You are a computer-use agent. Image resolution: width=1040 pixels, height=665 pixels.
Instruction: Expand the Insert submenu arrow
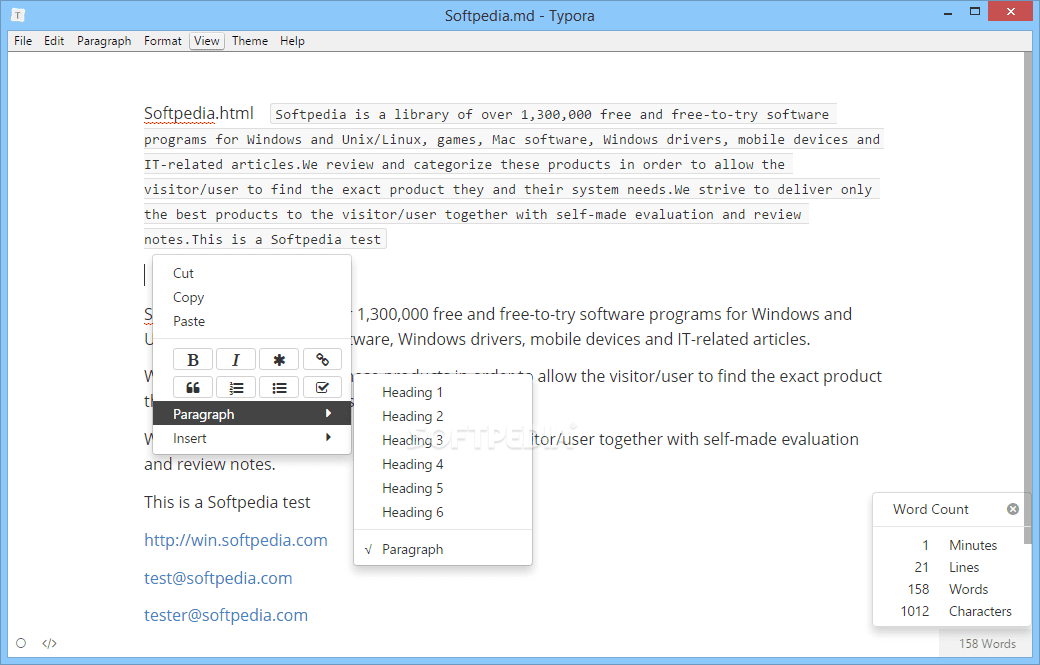click(328, 438)
